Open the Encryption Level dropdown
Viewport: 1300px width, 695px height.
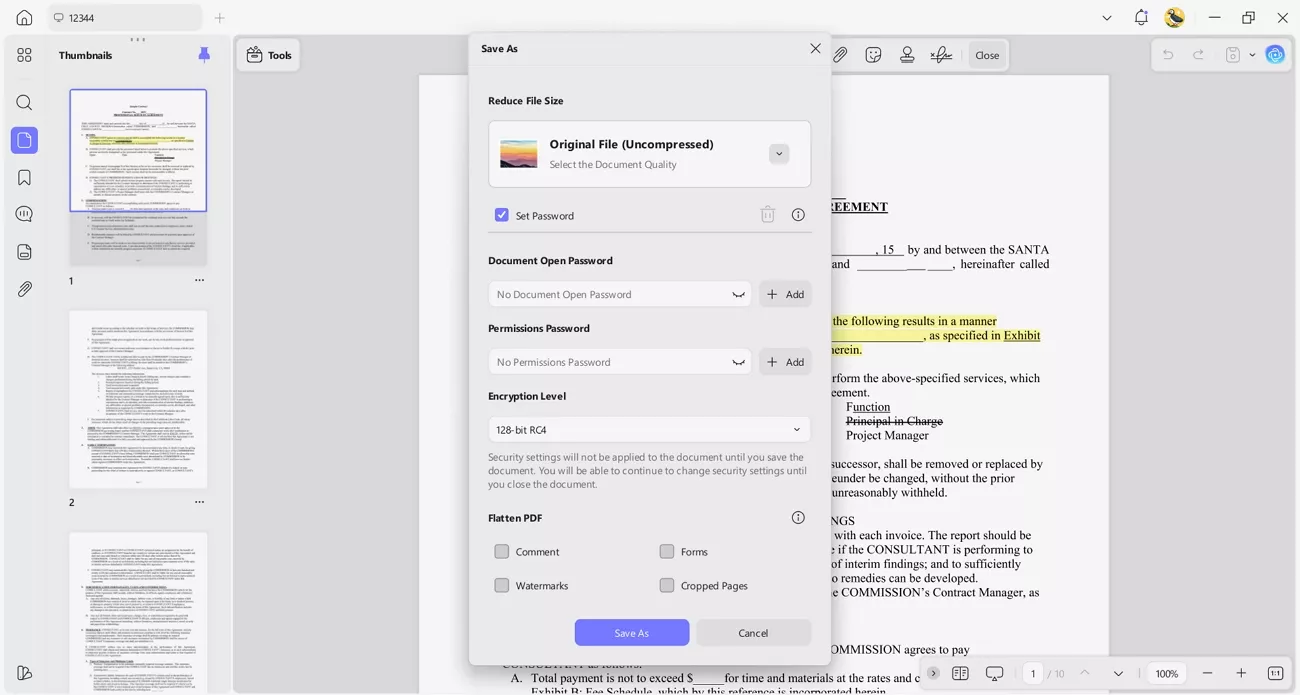coord(648,429)
